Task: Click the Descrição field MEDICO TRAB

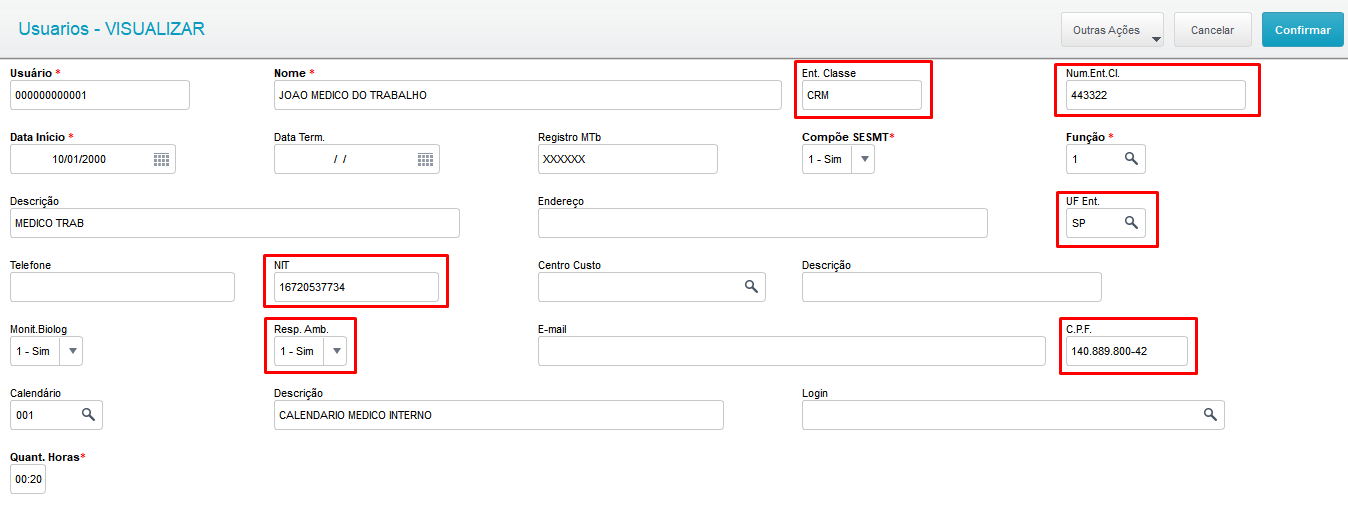Action: [235, 223]
